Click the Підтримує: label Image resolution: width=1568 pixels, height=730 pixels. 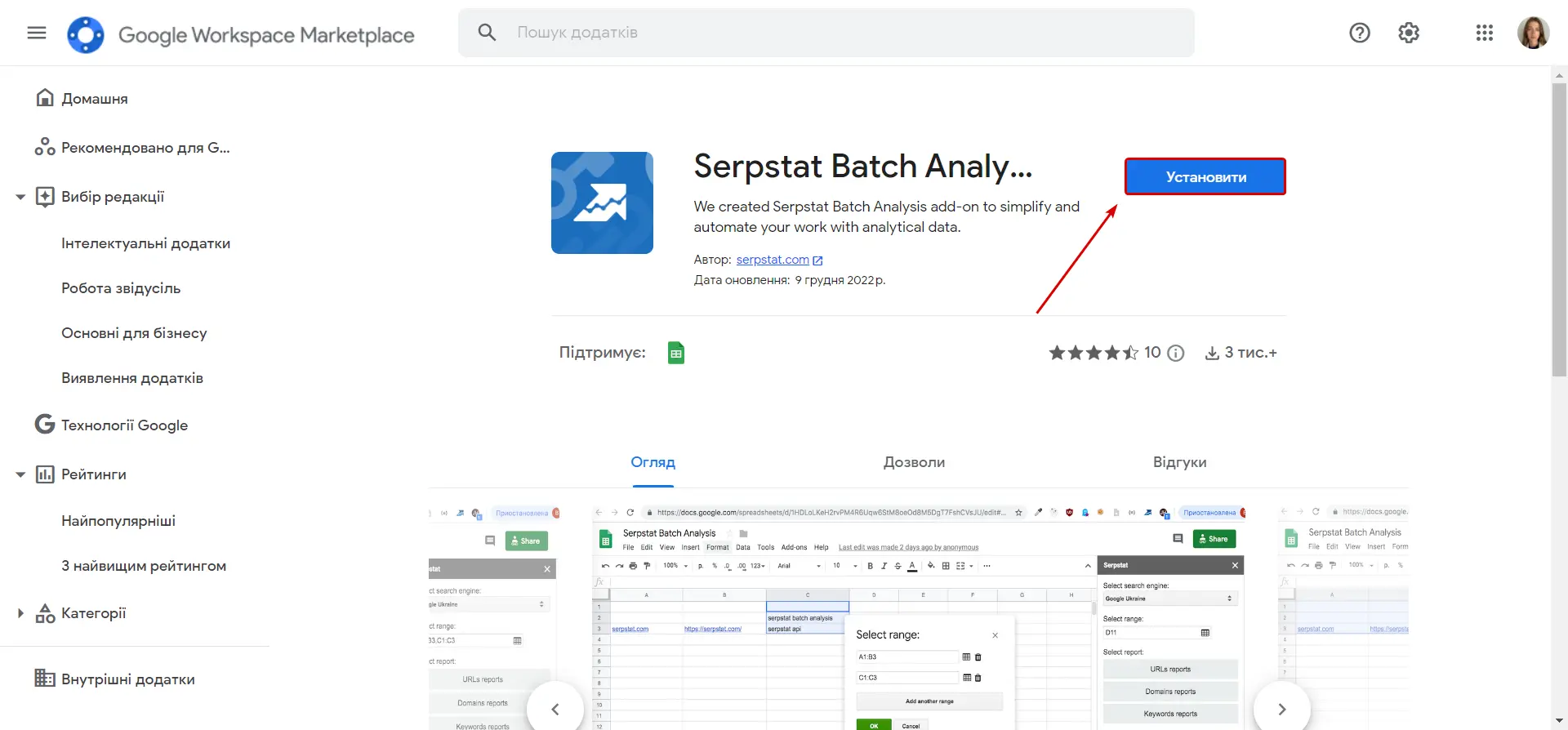602,353
